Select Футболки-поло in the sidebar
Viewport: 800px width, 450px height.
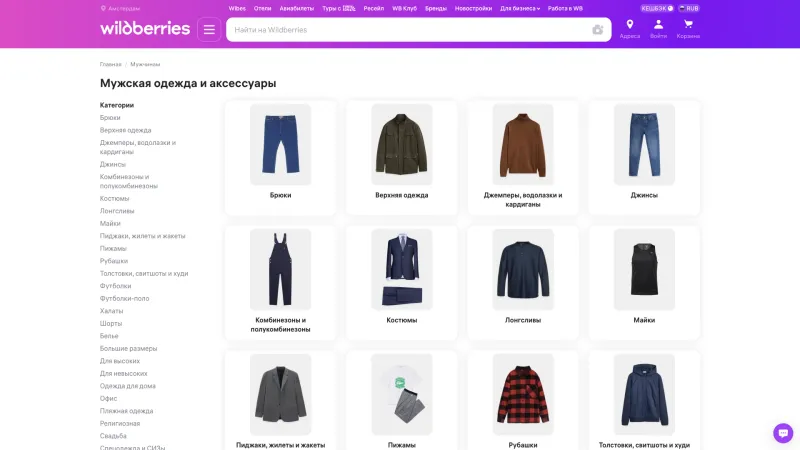(x=124, y=298)
